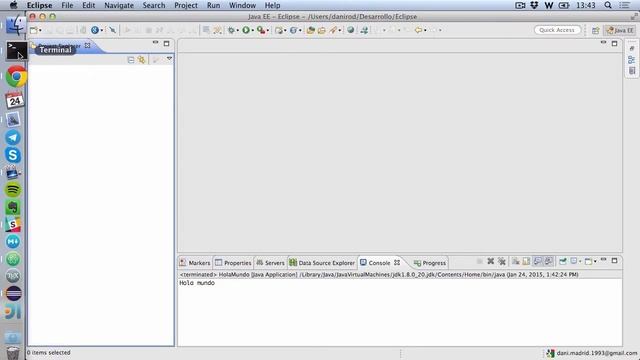
Task: Switch to the Progress tab
Action: tap(430, 263)
